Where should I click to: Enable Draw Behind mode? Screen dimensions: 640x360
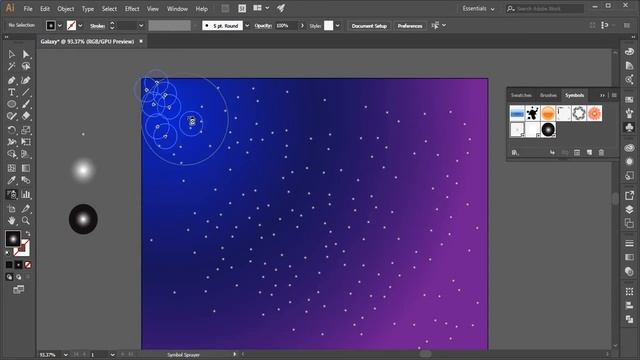[x=18, y=277]
